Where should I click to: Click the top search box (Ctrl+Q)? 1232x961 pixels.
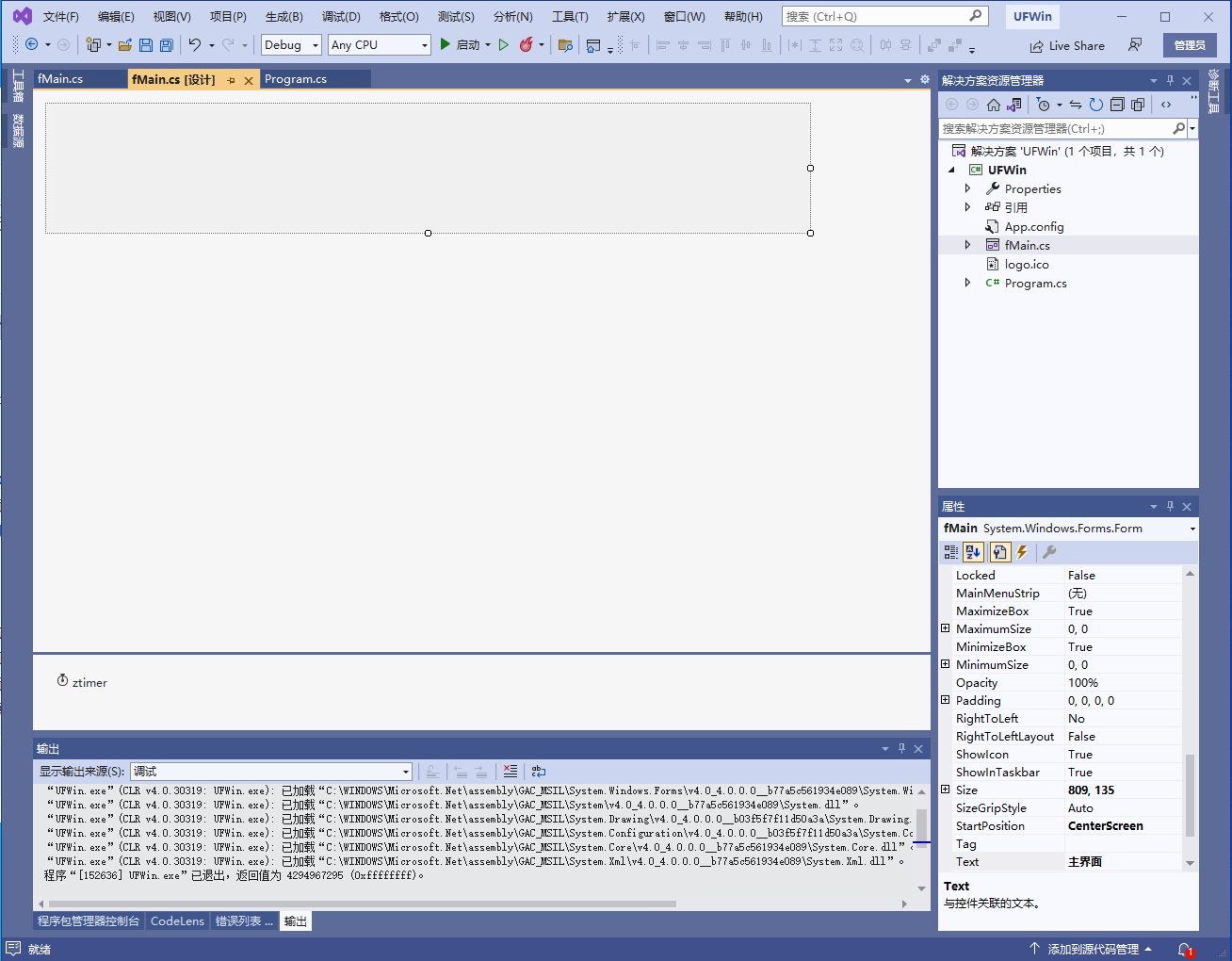click(883, 16)
